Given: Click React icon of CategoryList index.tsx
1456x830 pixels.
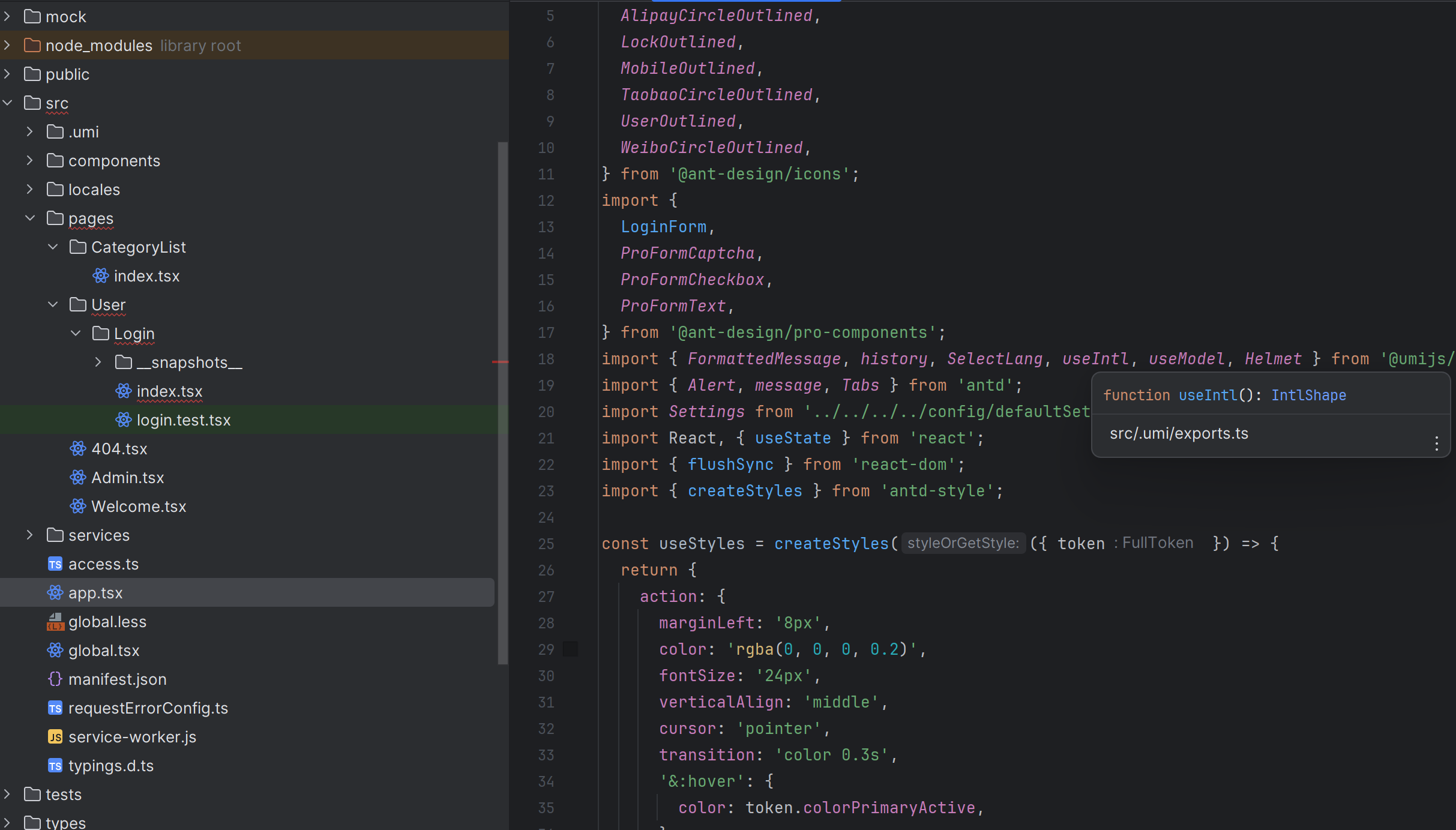Looking at the screenshot, I should [101, 276].
